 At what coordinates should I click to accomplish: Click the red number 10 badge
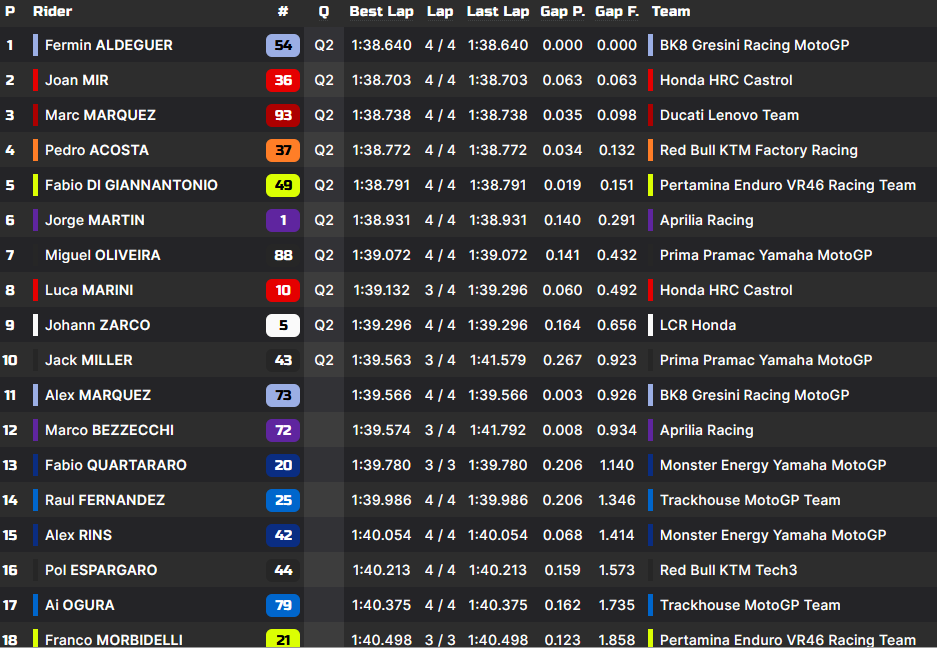(x=283, y=290)
